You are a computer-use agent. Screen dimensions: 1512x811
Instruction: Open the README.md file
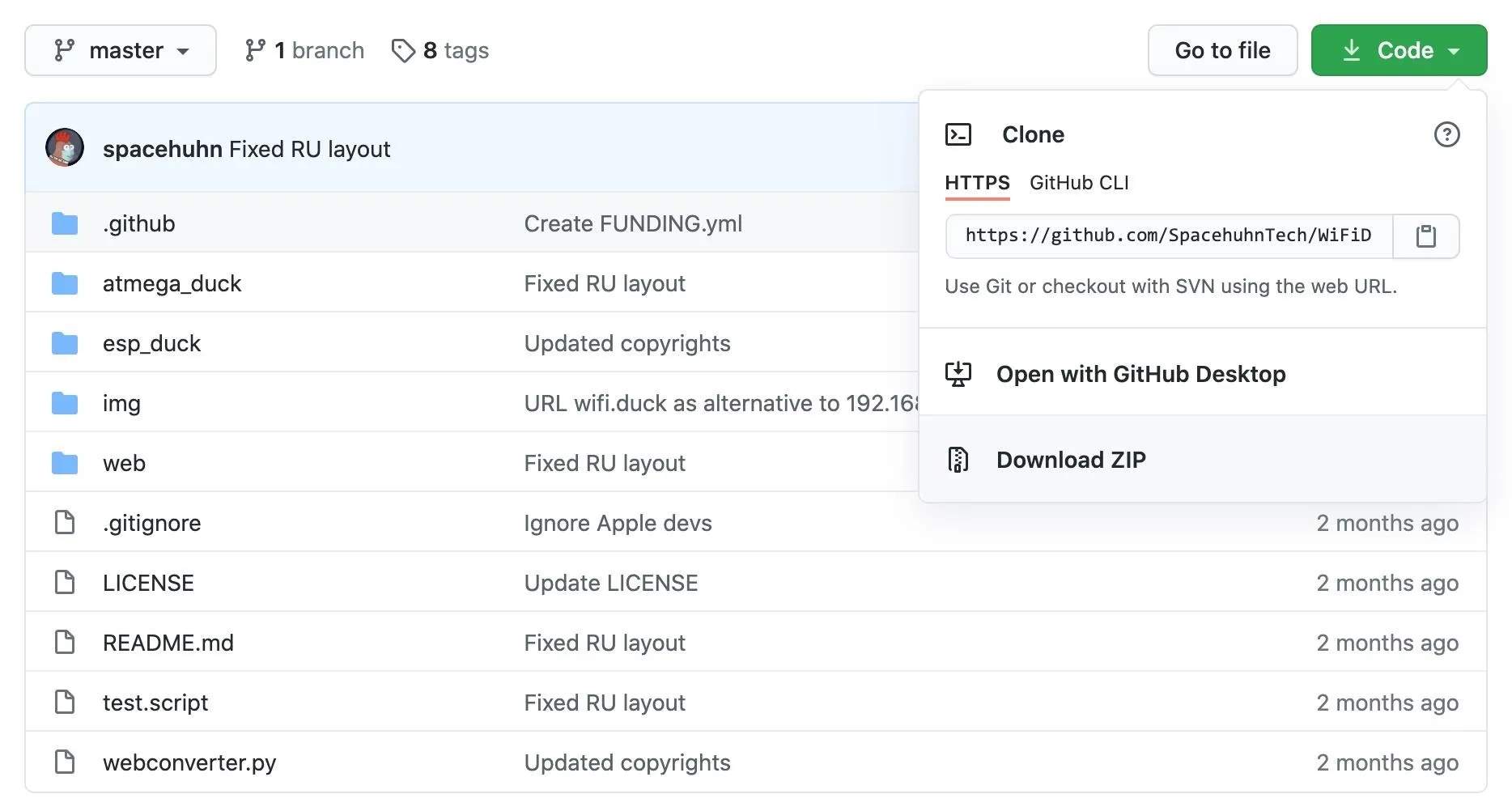tap(168, 643)
